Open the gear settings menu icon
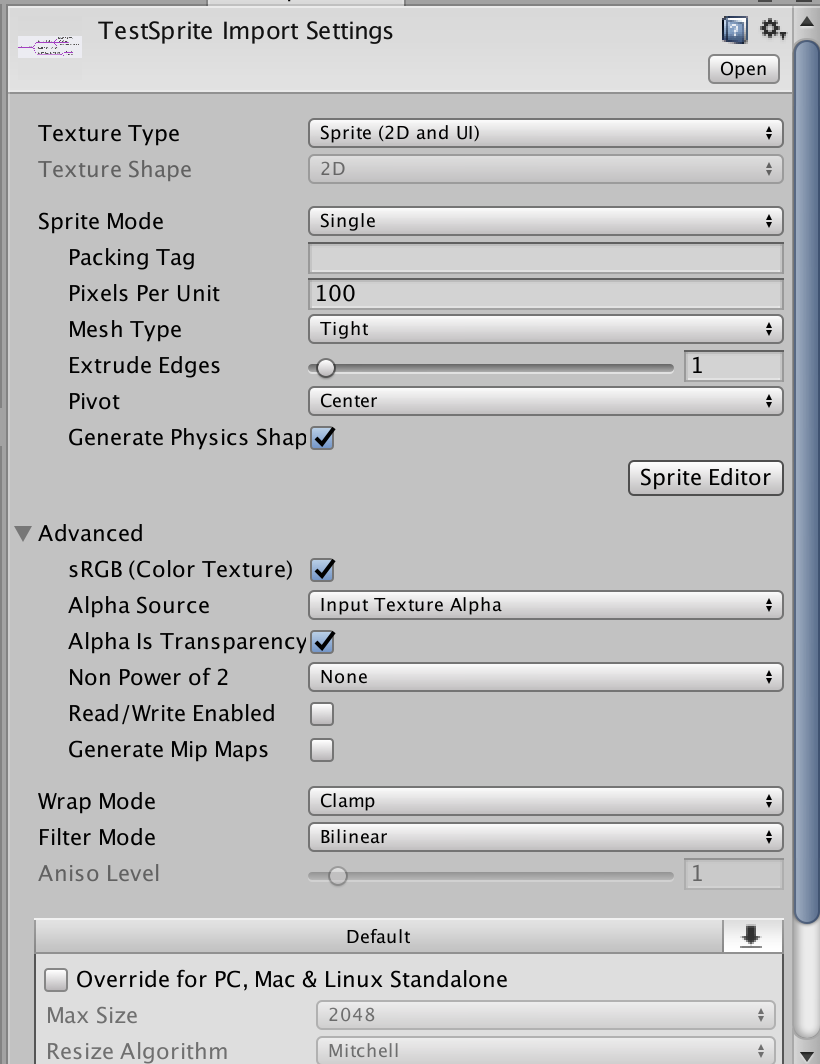 pos(772,30)
